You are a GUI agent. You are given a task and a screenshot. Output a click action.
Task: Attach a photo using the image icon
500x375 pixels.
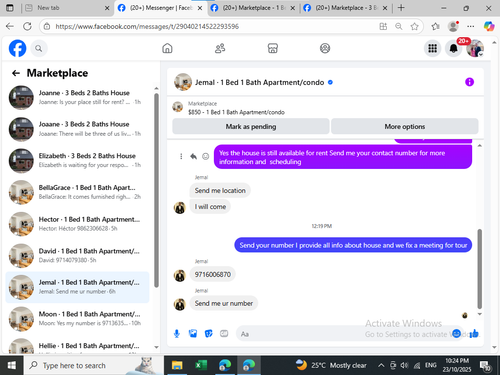click(193, 334)
